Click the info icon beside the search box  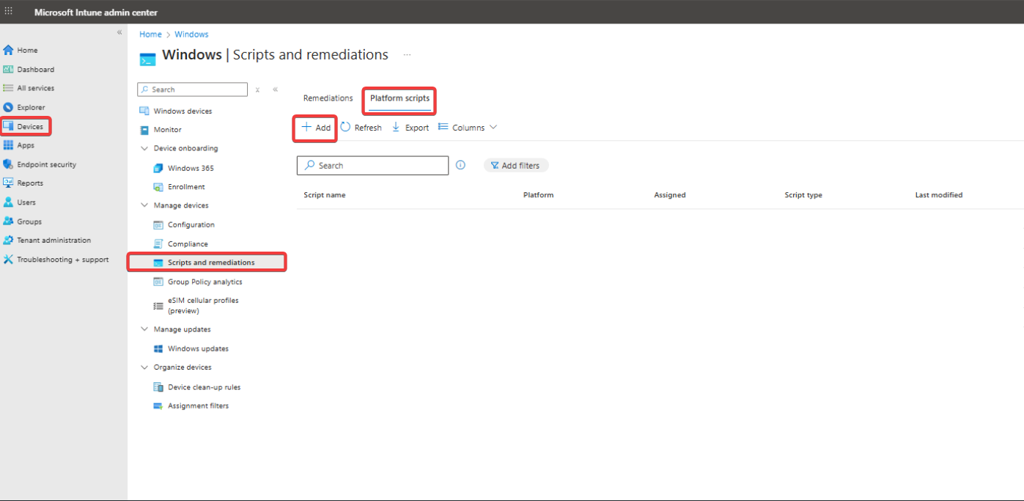click(460, 165)
